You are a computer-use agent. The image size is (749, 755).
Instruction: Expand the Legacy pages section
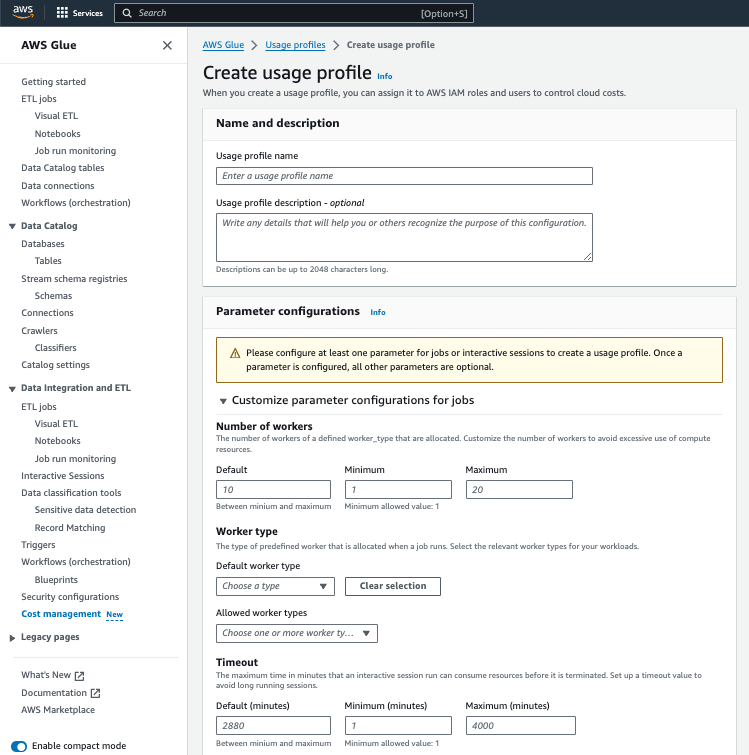(12, 637)
